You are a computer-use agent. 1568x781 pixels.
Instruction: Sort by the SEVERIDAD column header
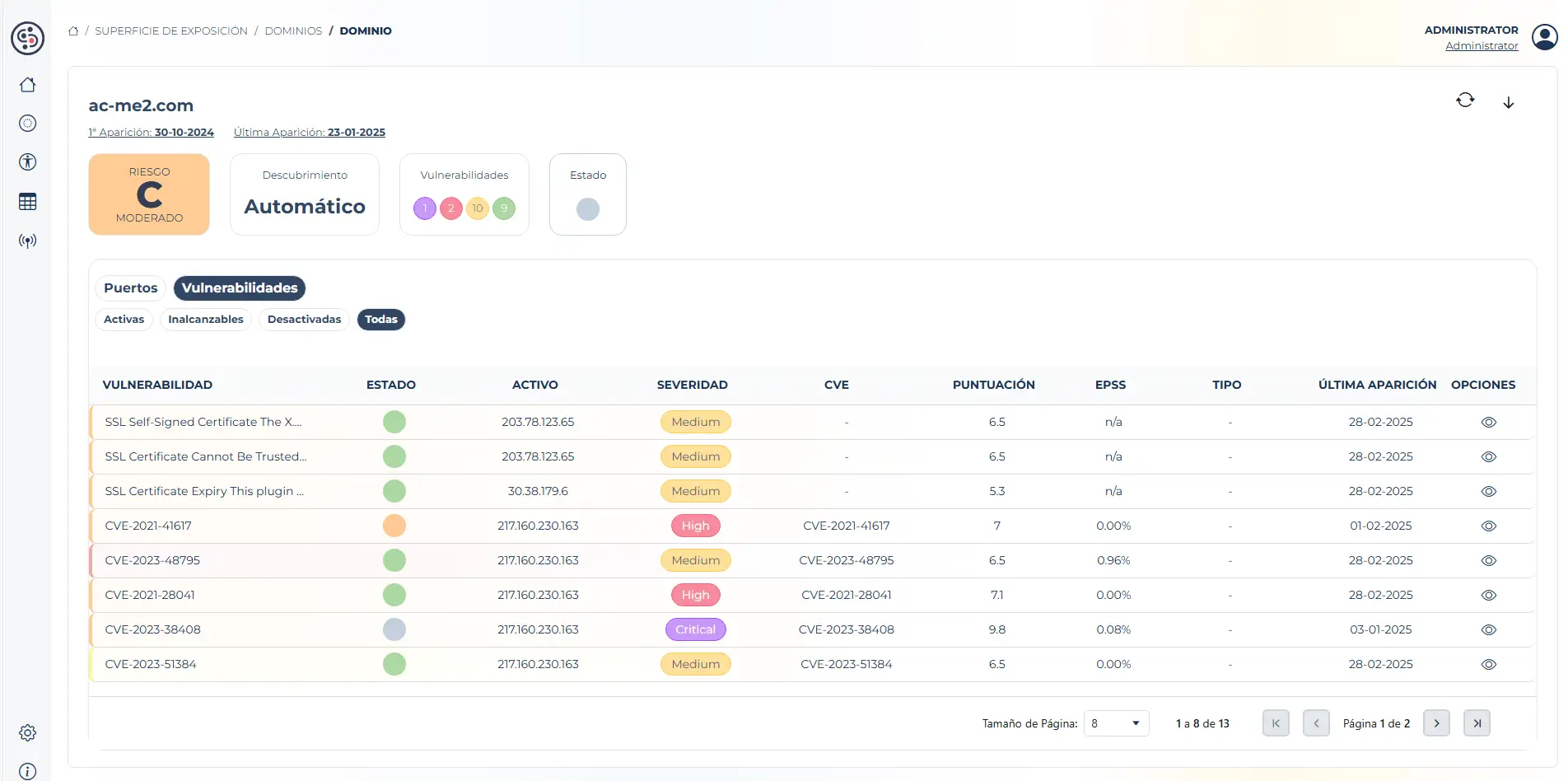click(692, 385)
